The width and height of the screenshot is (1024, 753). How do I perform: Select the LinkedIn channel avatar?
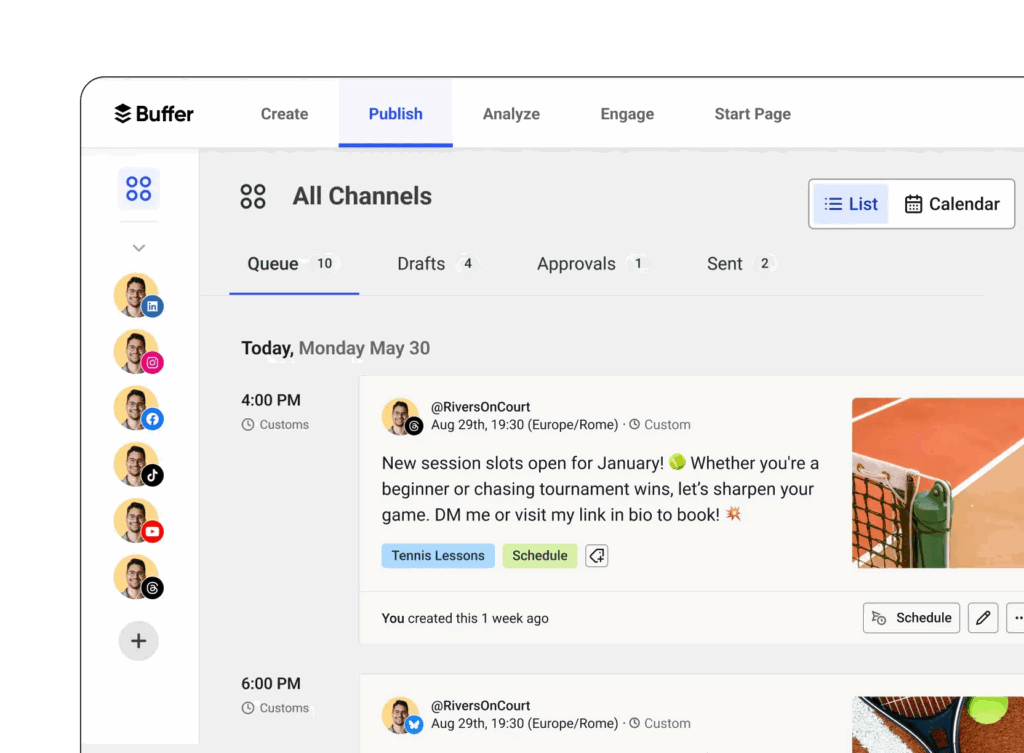pyautogui.click(x=138, y=295)
